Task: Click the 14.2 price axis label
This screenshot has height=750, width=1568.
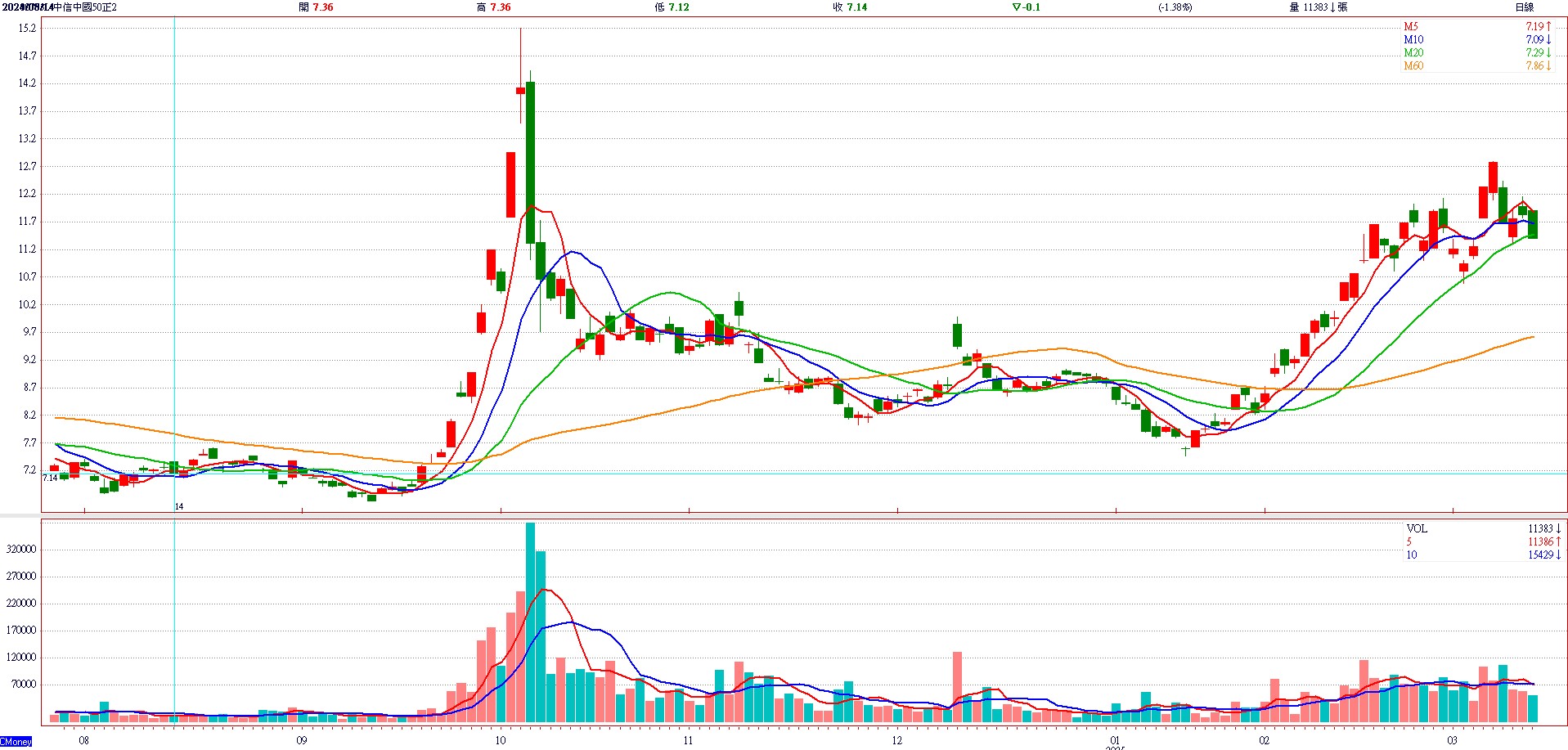Action: 27,83
